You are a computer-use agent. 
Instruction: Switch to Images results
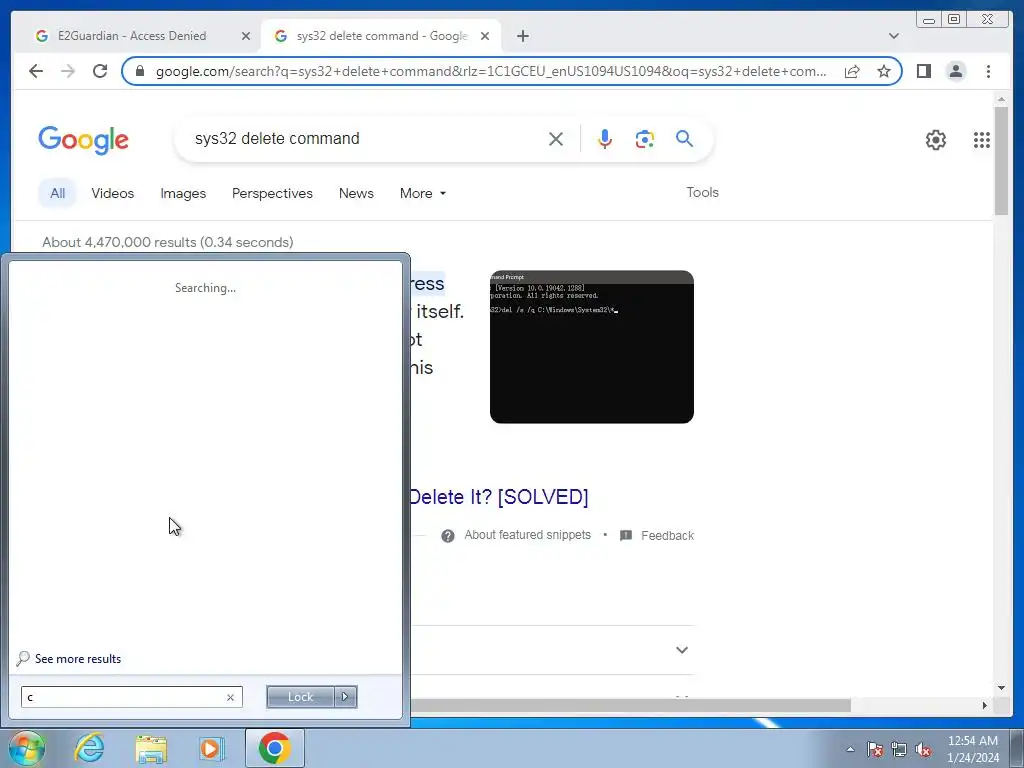pos(183,193)
